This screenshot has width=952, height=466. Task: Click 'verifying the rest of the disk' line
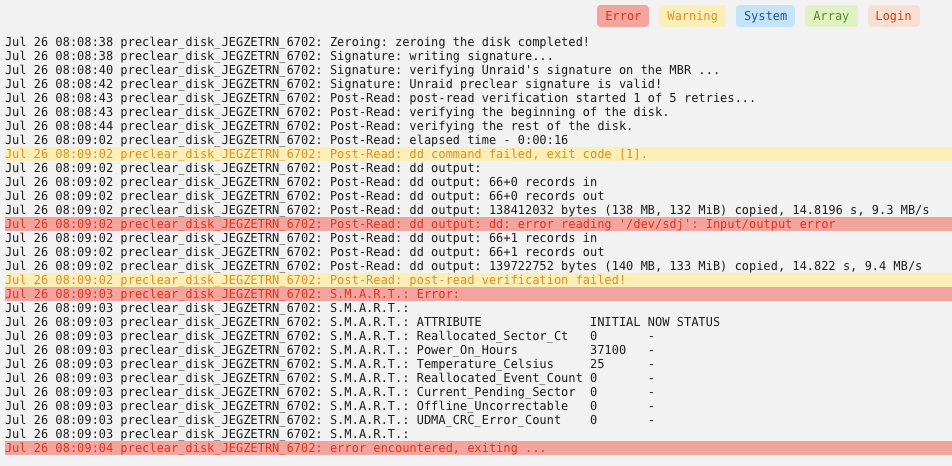pos(319,126)
